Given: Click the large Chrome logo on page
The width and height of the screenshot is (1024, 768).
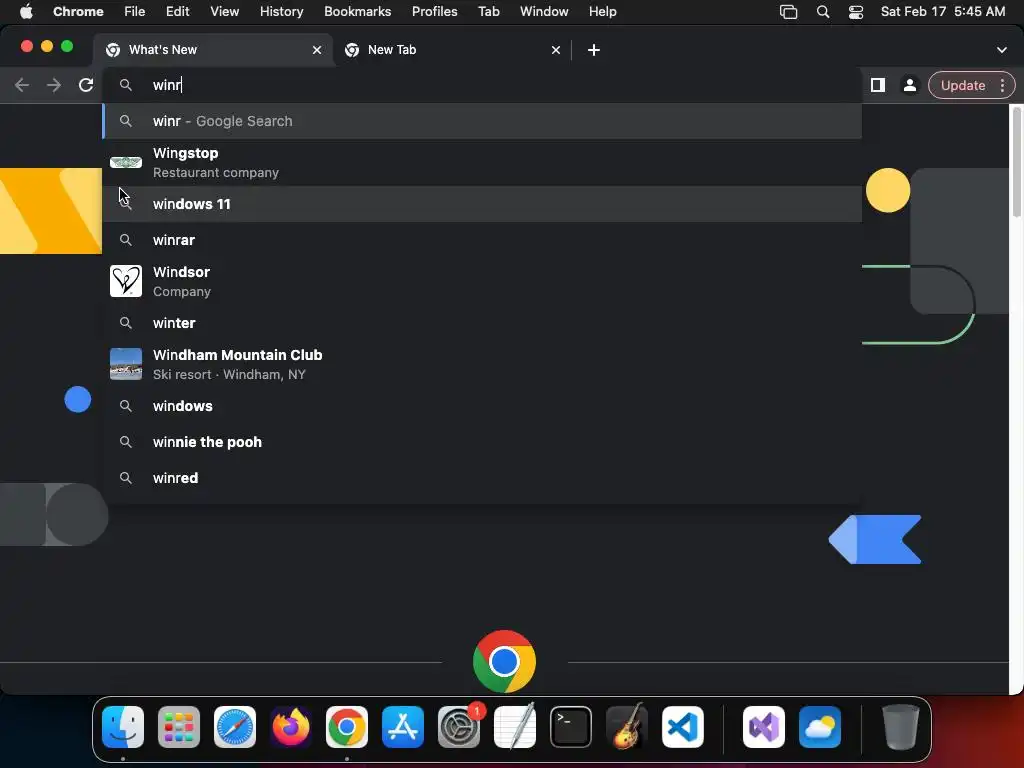Looking at the screenshot, I should pos(504,661).
